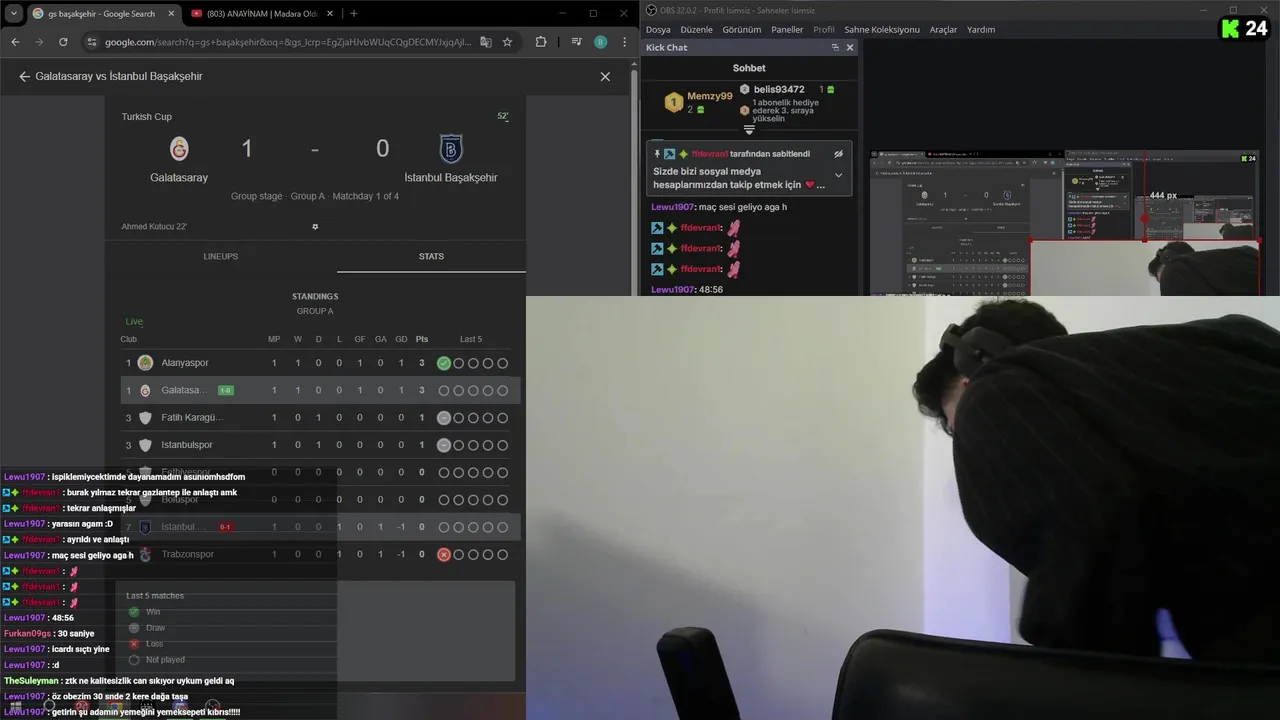This screenshot has width=1280, height=720.
Task: Open the Düzenle menu in OBS
Action: [697, 29]
